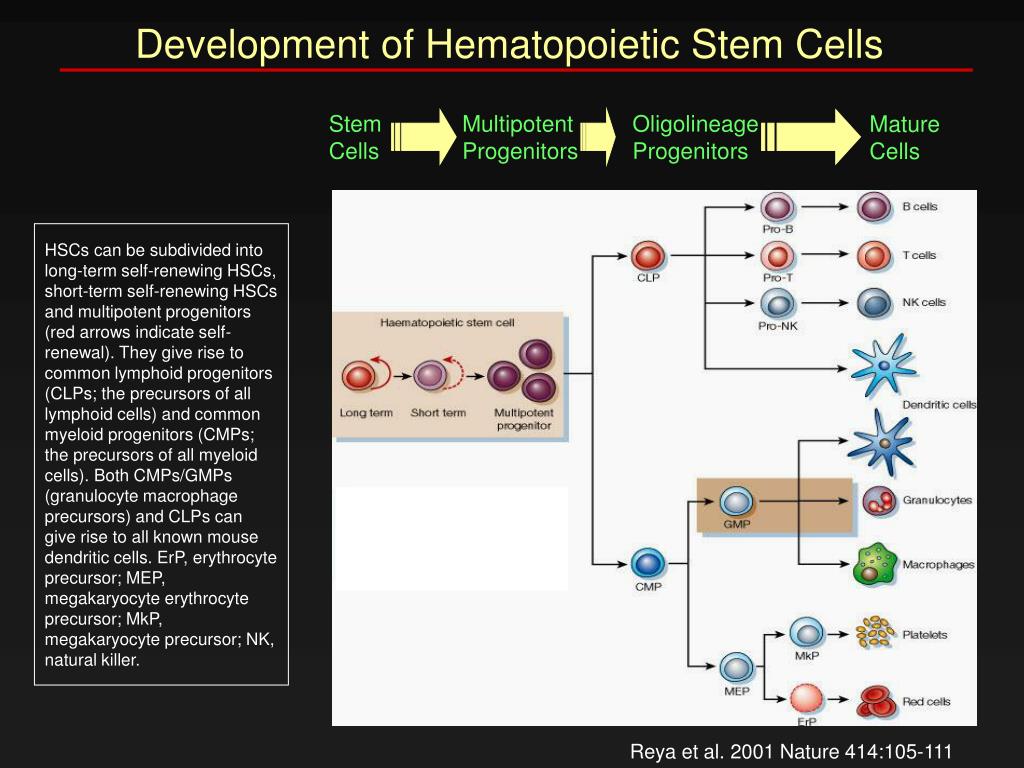The image size is (1024, 768).
Task: Click the HSC description text box
Action: click(x=161, y=454)
